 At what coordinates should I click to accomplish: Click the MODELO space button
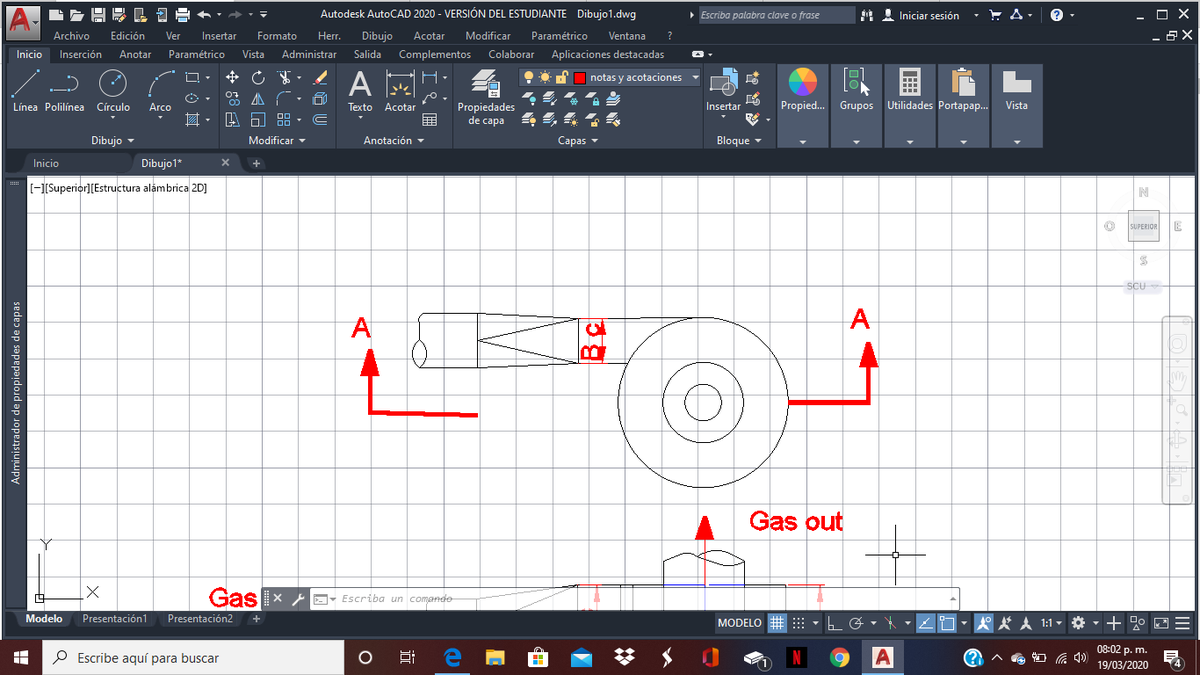click(740, 623)
